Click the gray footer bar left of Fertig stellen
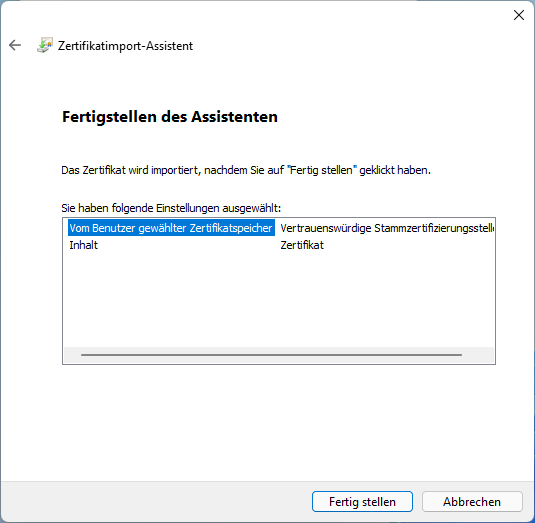This screenshot has height=523, width=535. pyautogui.click(x=156, y=502)
